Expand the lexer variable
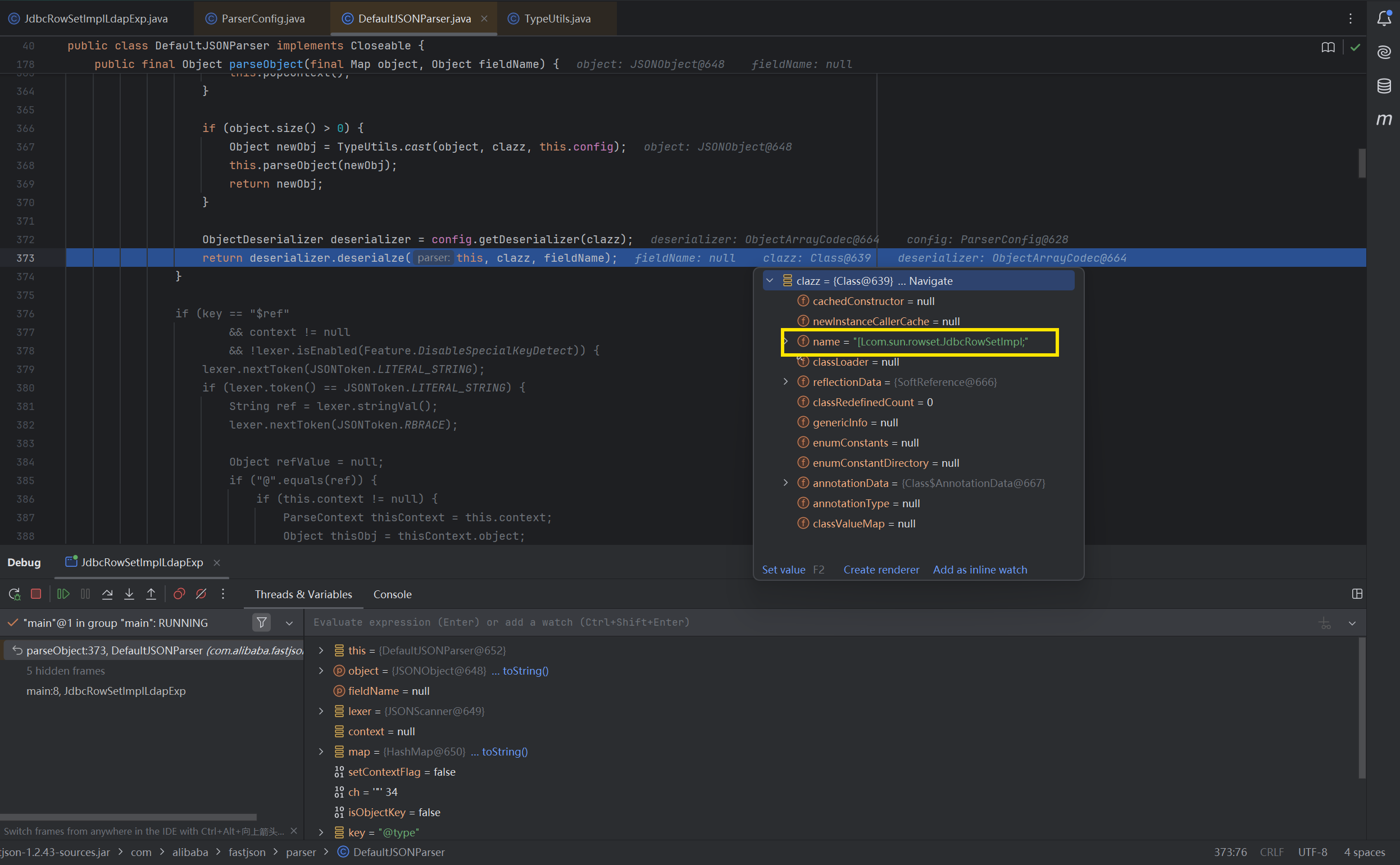1400x865 pixels. tap(321, 711)
